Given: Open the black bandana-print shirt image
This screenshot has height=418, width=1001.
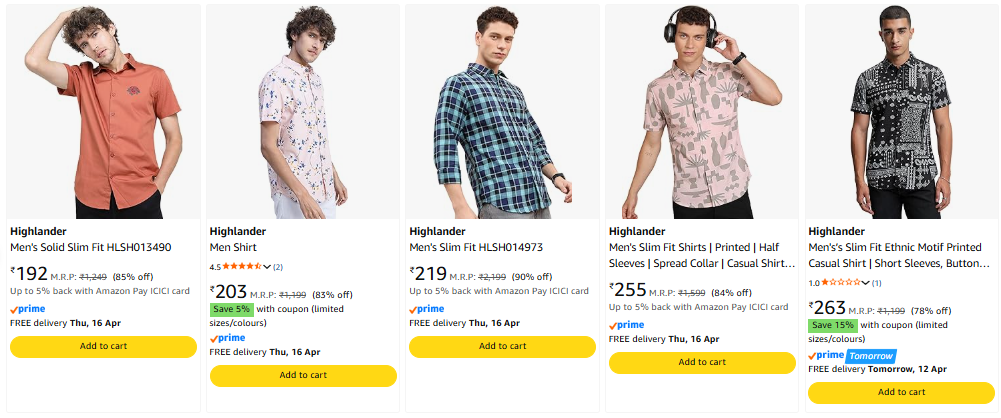Looking at the screenshot, I should 901,110.
